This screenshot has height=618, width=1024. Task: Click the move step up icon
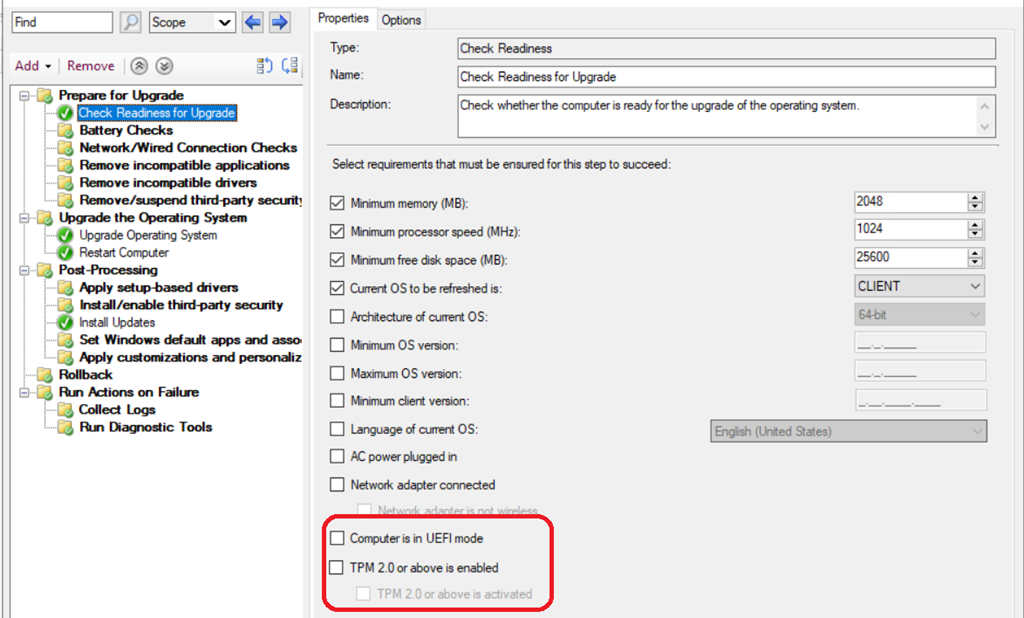click(264, 66)
